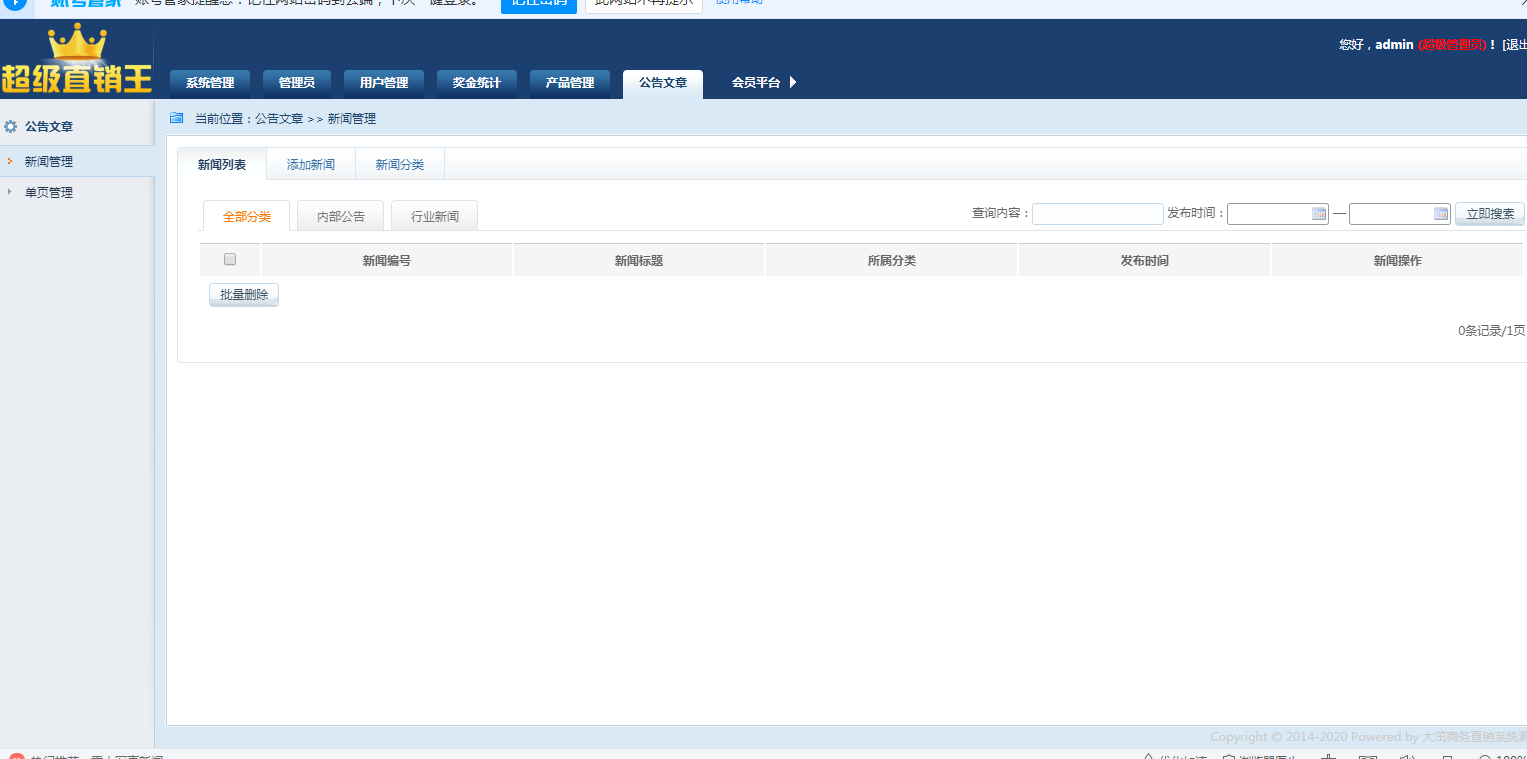Click the orange arrow beside 新闻管理 in sidebar

click(10, 161)
